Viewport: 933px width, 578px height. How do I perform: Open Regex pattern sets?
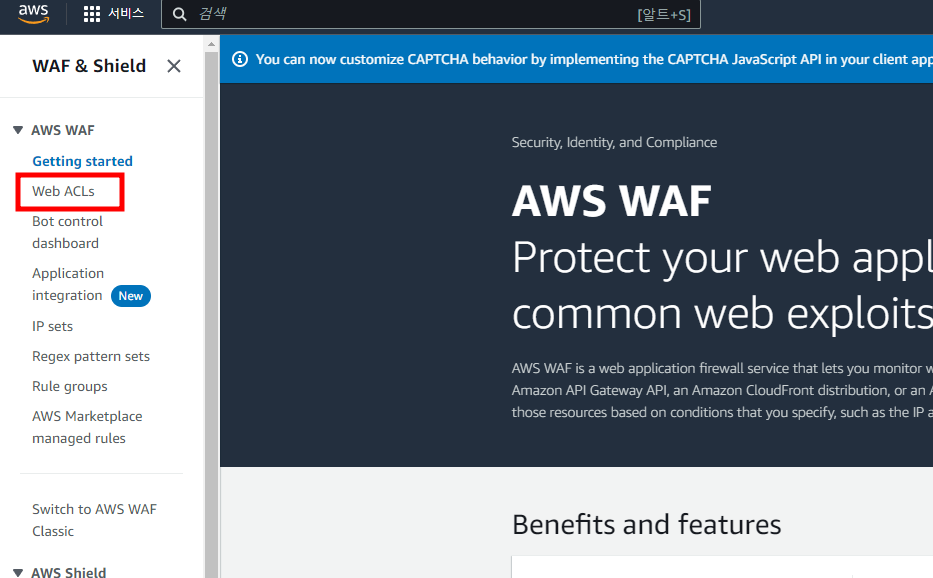coord(91,356)
